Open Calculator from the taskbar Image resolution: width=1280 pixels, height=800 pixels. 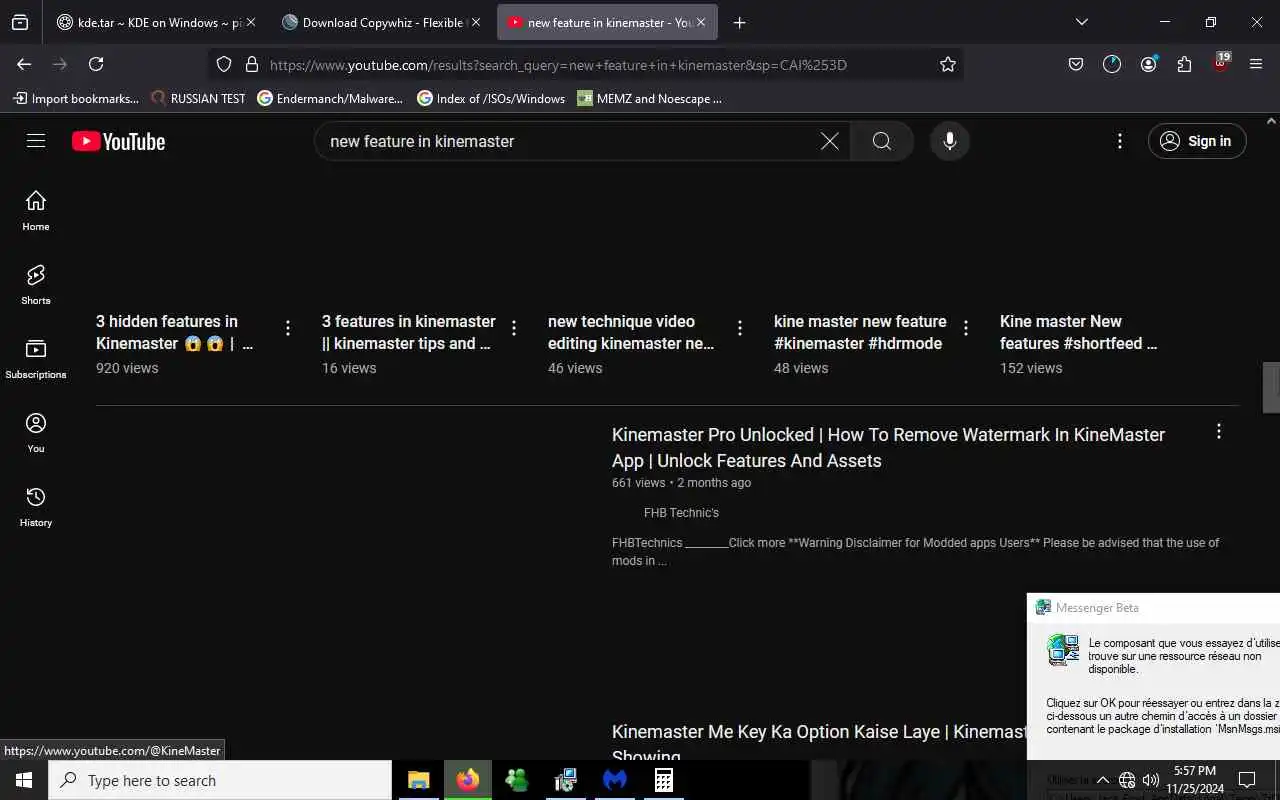(x=664, y=780)
